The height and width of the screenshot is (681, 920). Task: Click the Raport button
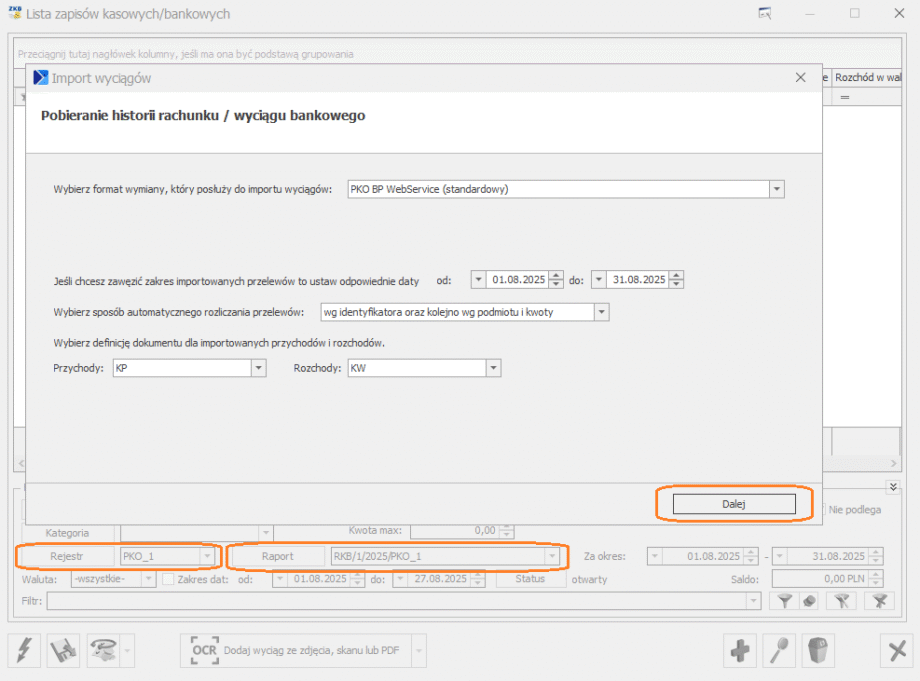278,556
